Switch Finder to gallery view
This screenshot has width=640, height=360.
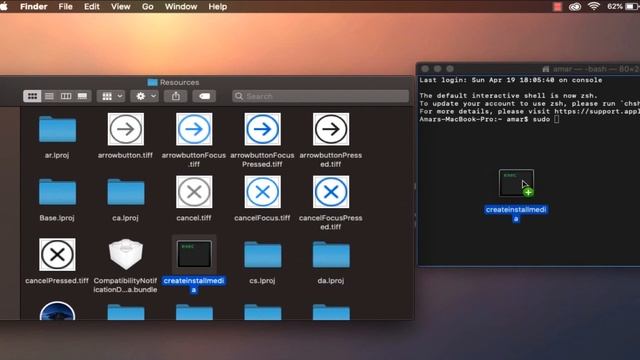[x=82, y=96]
